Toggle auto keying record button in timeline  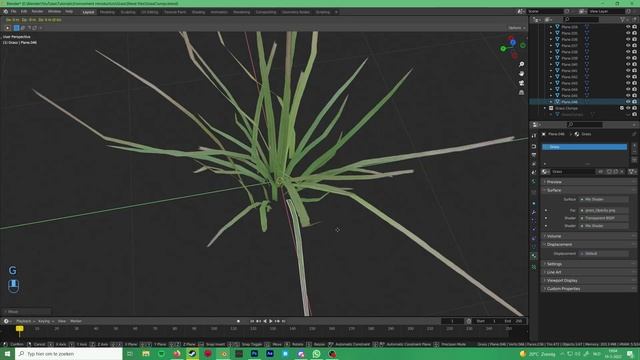coord(238,321)
